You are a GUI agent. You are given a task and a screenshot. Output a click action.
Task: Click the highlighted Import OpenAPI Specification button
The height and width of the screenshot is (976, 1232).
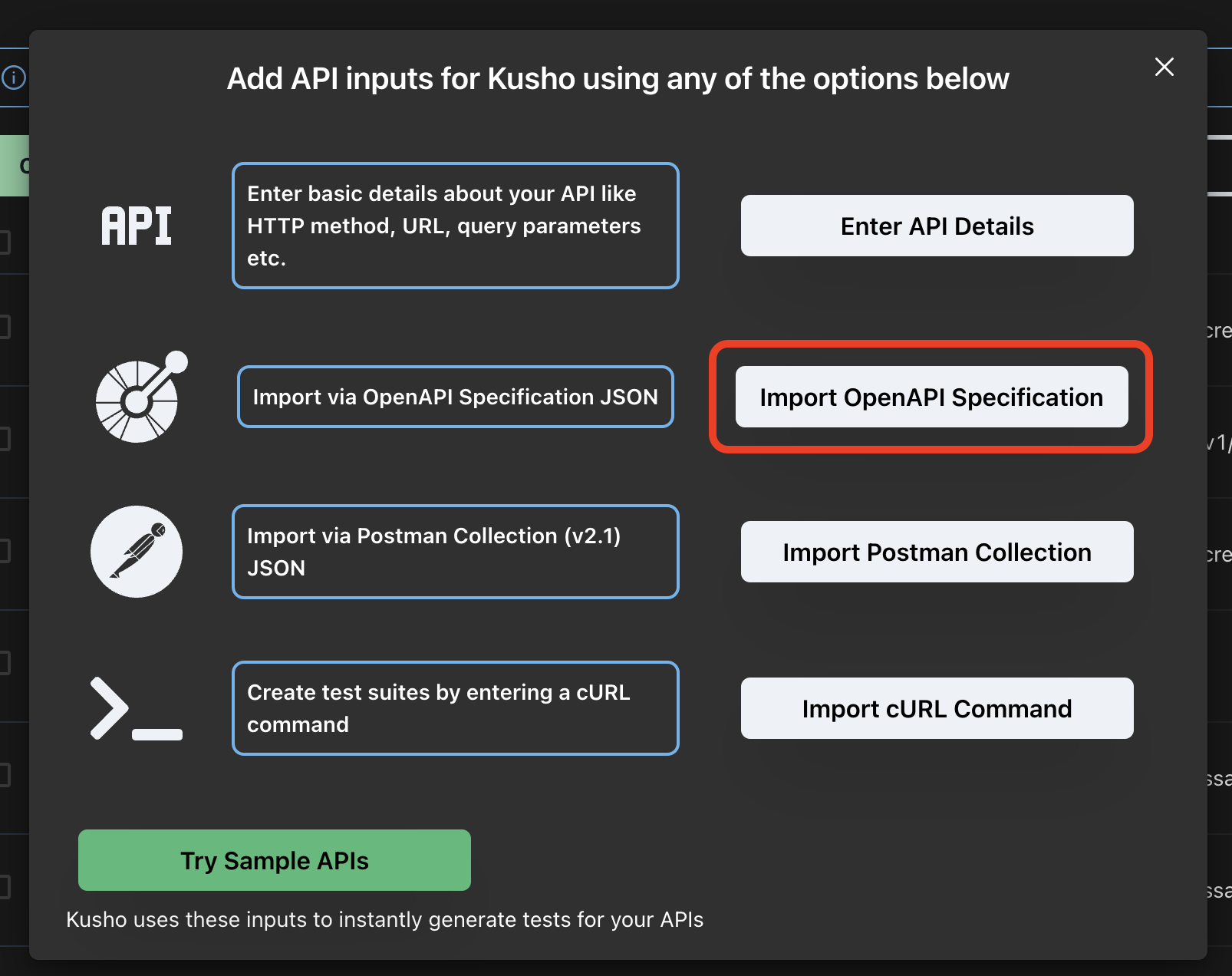coord(931,397)
